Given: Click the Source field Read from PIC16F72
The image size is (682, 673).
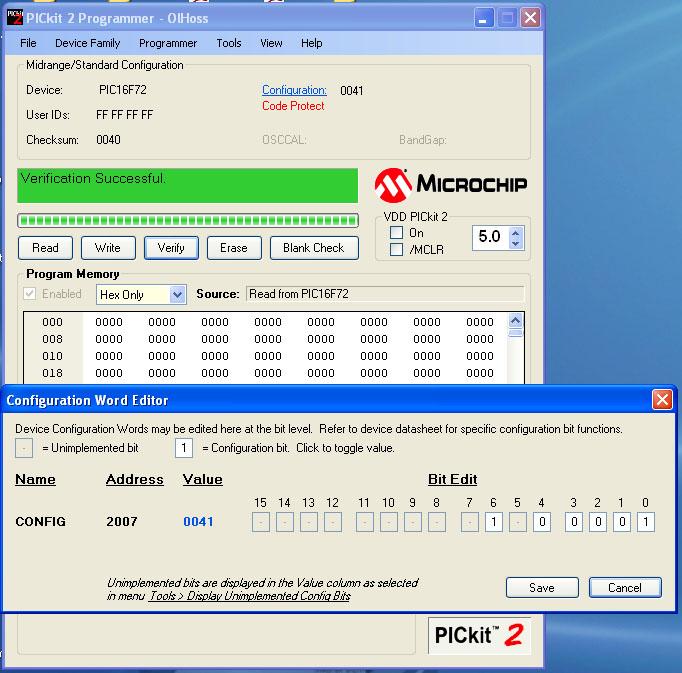Looking at the screenshot, I should [385, 294].
